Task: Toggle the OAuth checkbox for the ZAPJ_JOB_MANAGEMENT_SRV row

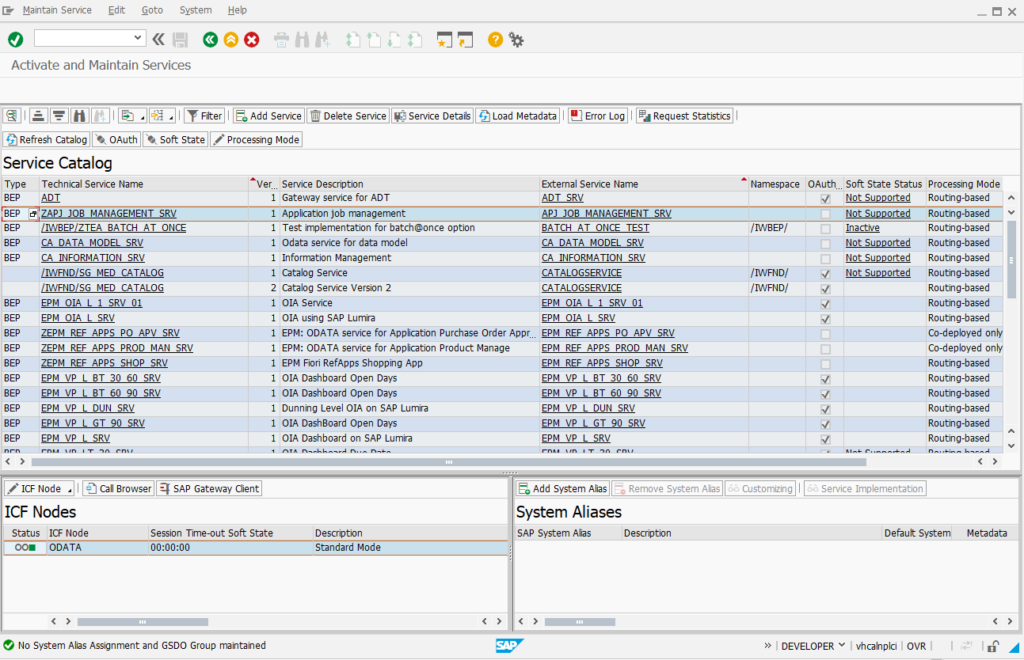Action: pos(825,214)
